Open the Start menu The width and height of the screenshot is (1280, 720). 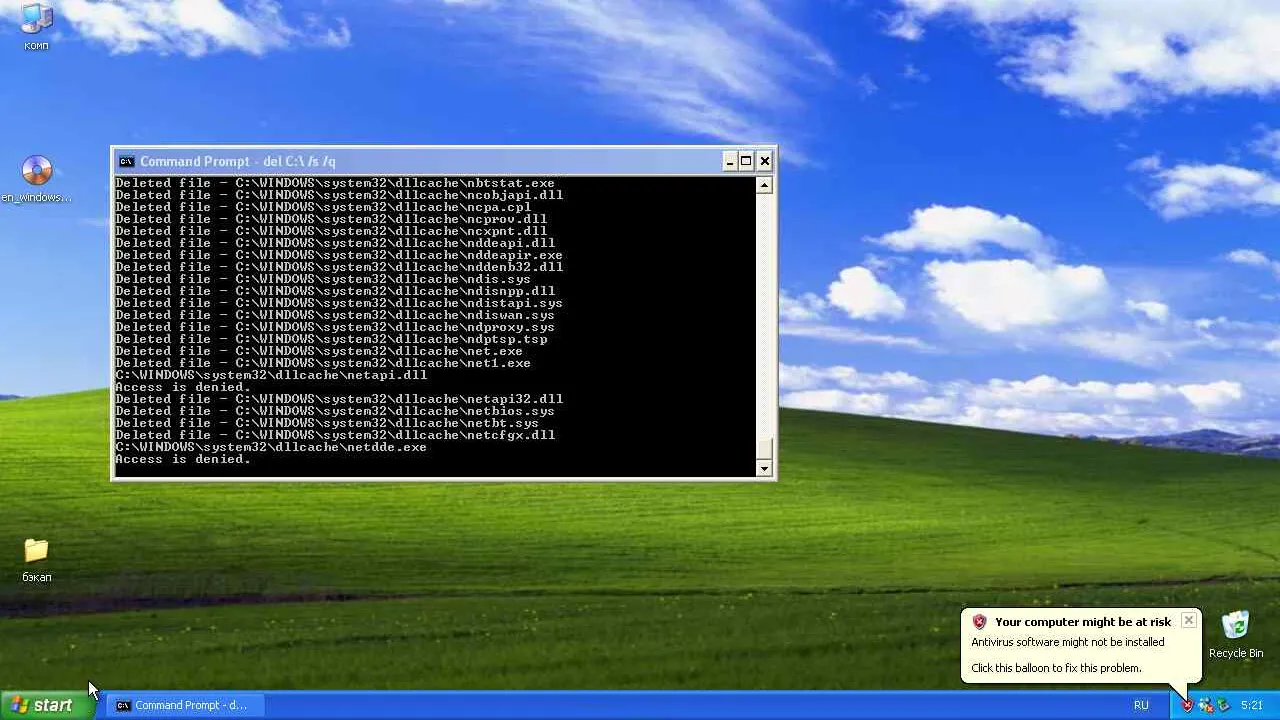pyautogui.click(x=48, y=705)
